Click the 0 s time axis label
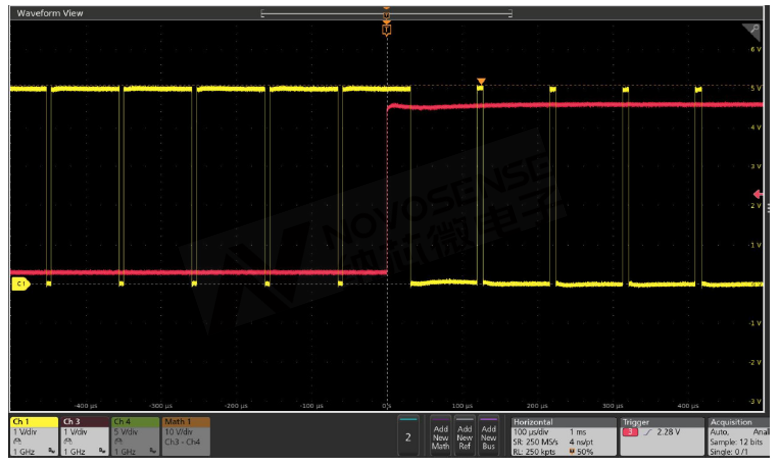Image resolution: width=778 pixels, height=465 pixels. [x=386, y=407]
